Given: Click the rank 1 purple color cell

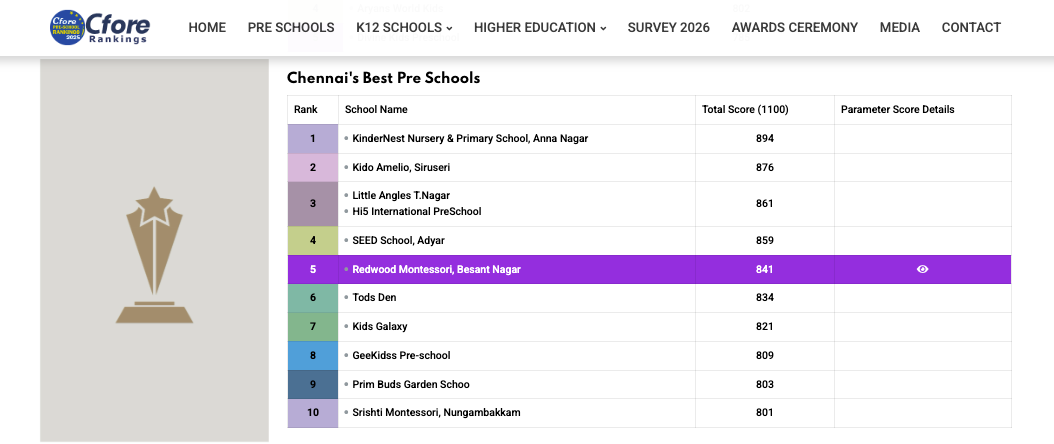Looking at the screenshot, I should point(312,139).
